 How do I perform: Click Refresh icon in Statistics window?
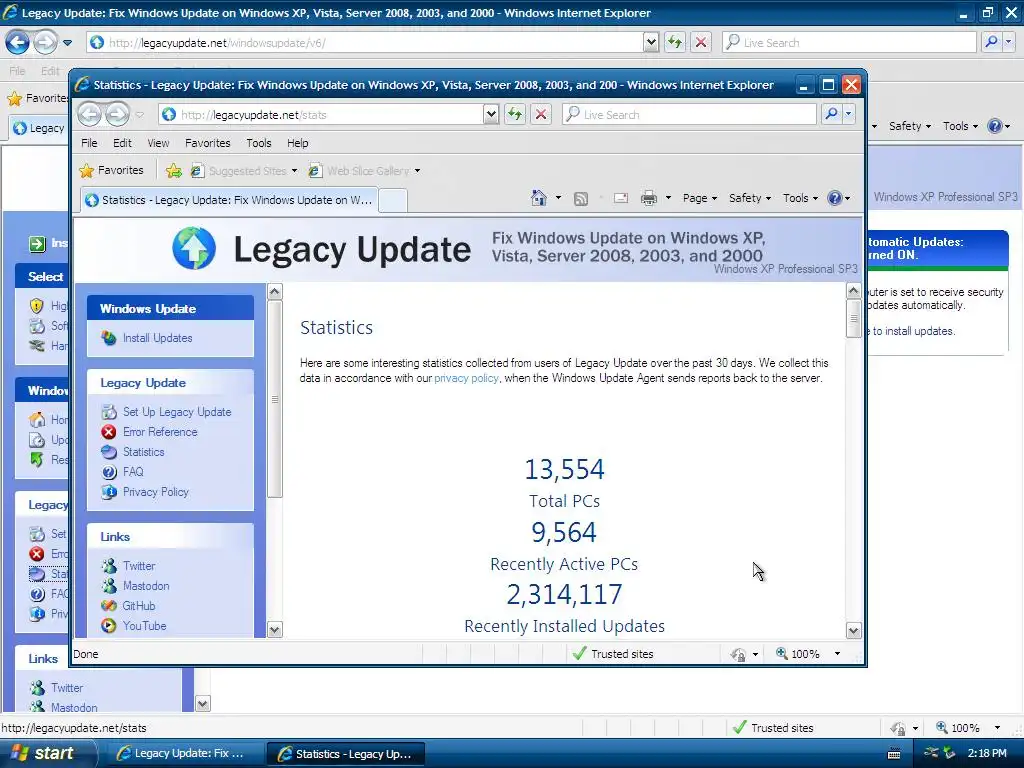(515, 114)
